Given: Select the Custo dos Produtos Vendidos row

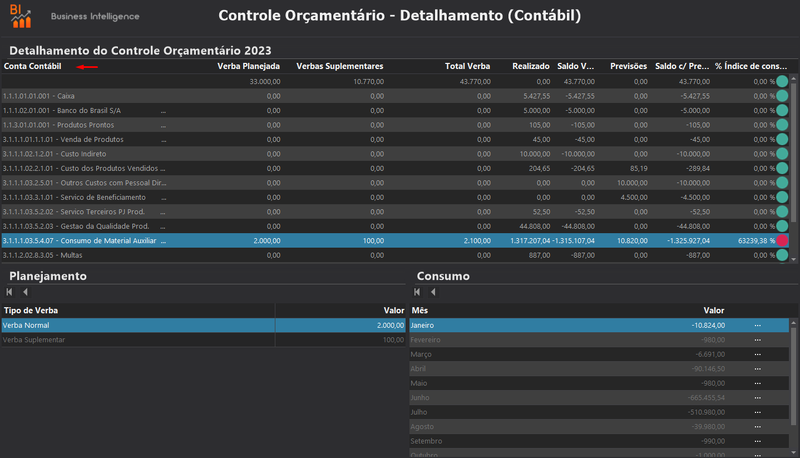Looking at the screenshot, I should point(395,168).
